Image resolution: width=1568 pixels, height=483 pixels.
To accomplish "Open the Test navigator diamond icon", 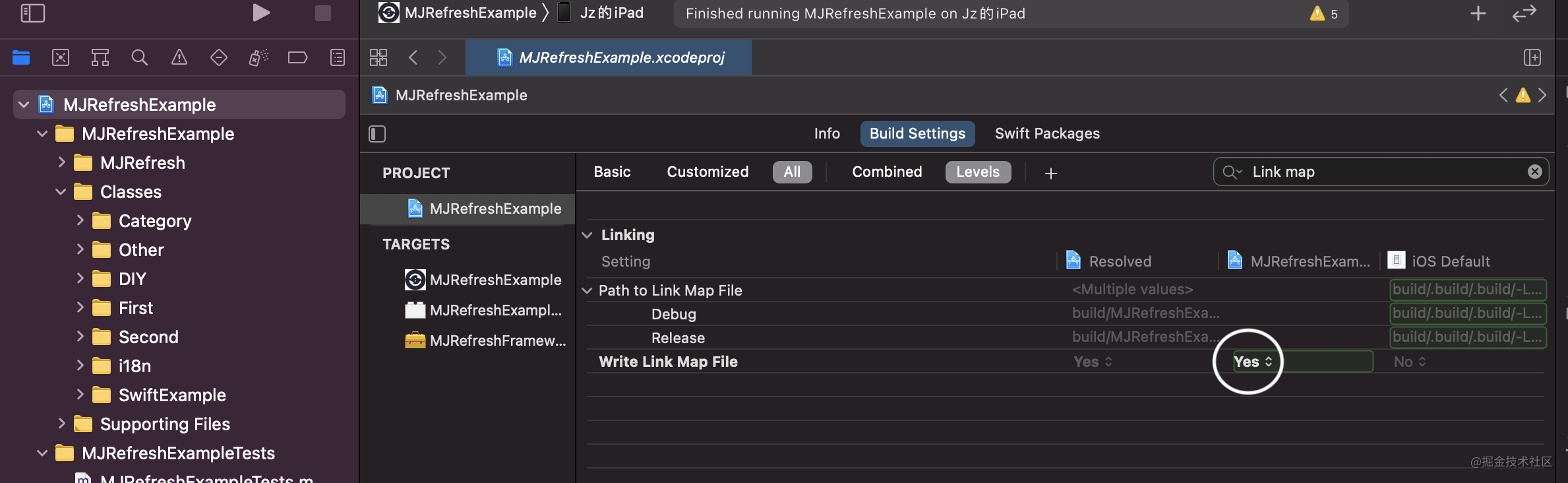I will [219, 58].
